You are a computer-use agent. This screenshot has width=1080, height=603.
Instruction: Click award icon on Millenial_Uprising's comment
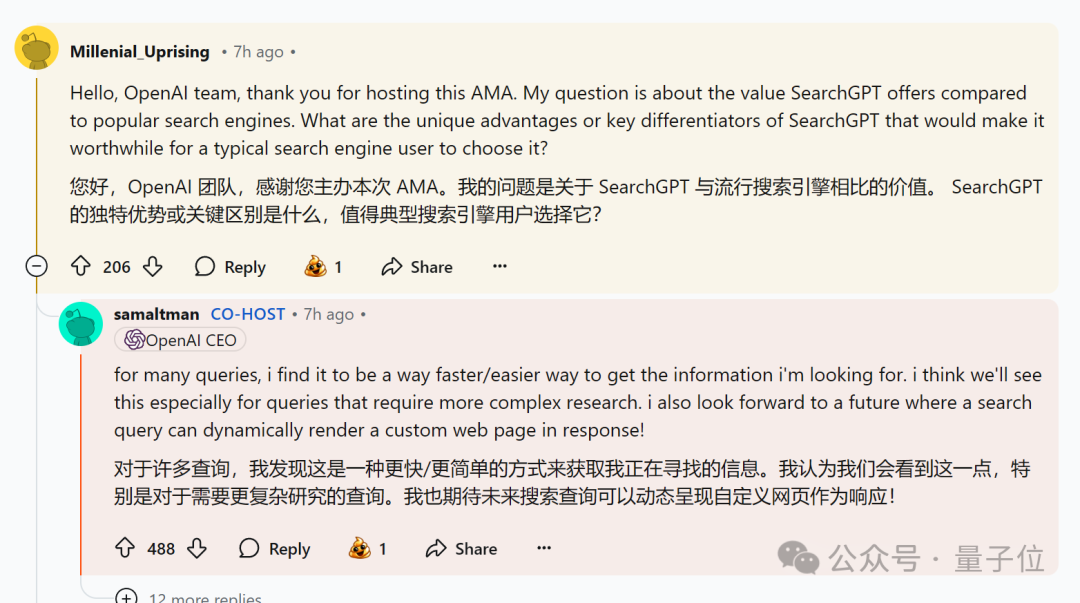(x=315, y=266)
